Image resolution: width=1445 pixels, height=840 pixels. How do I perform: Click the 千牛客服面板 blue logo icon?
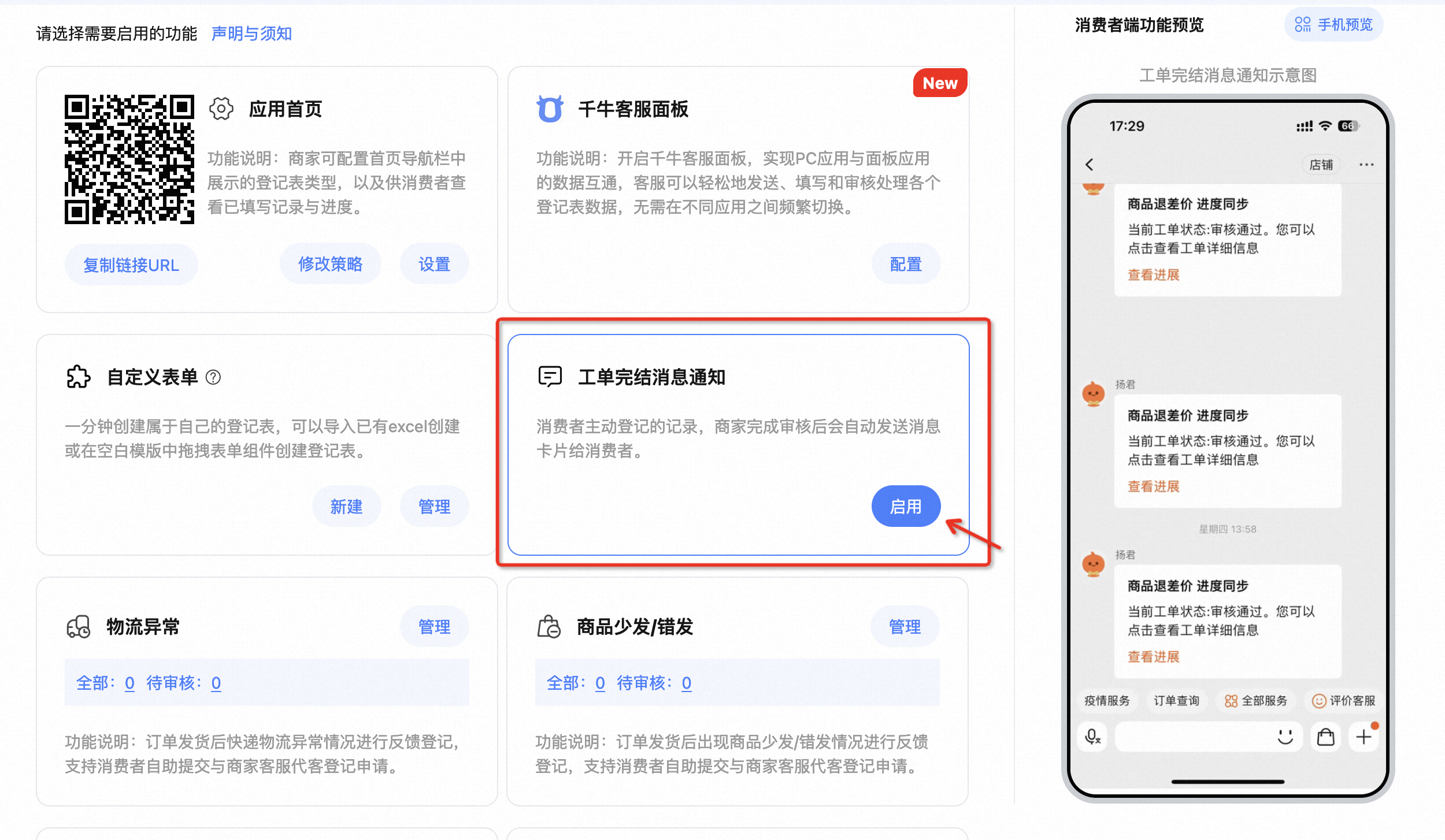pos(550,109)
